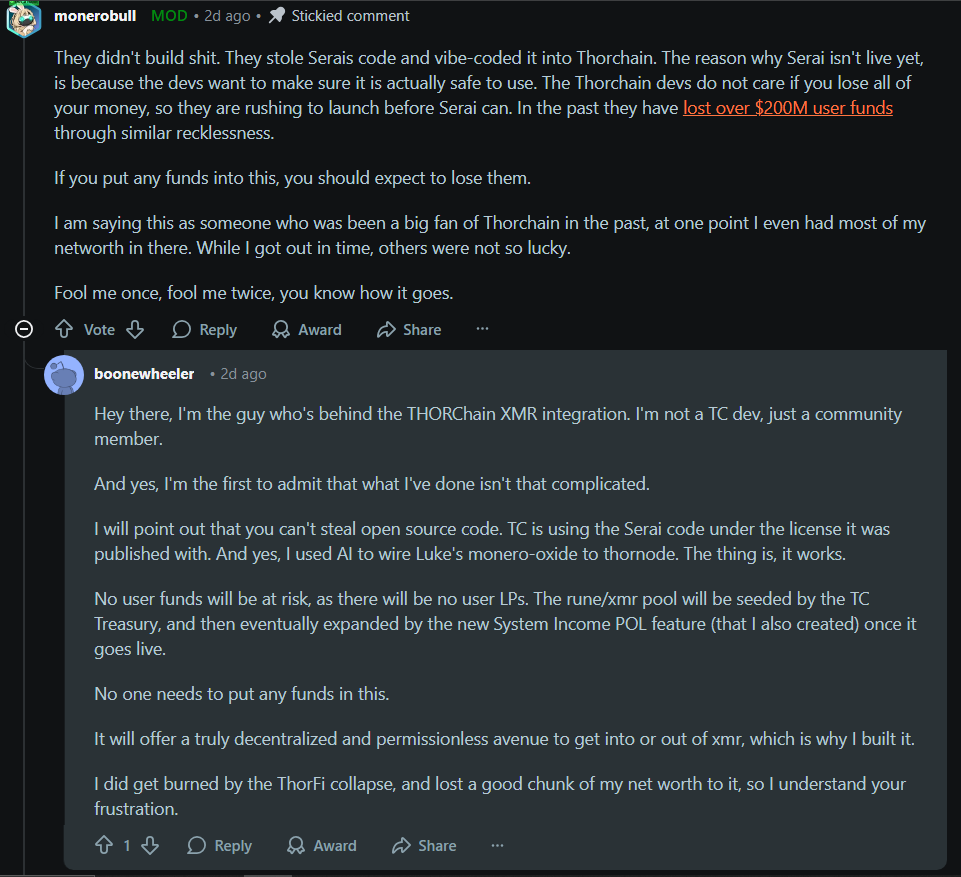961x877 pixels.
Task: Give an award to monerobull's comment
Action: (306, 329)
